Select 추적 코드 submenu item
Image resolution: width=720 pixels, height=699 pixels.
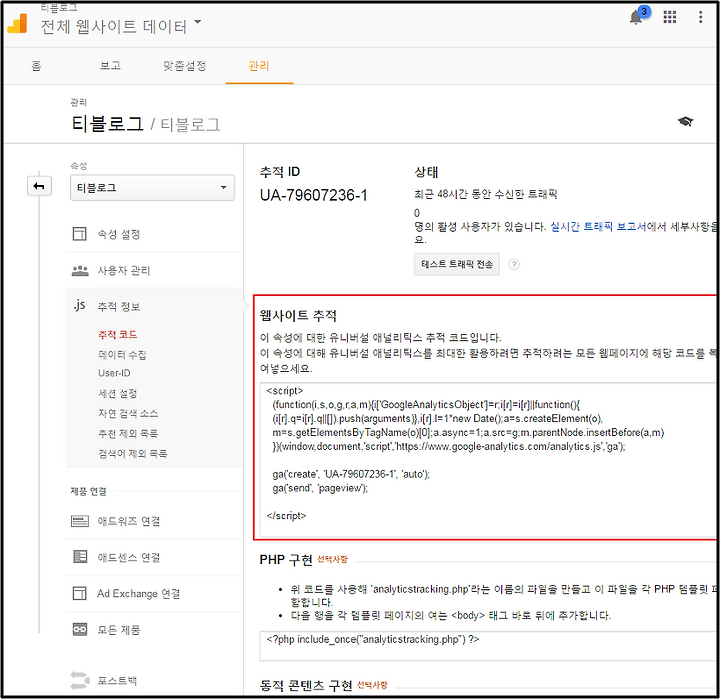pos(118,334)
